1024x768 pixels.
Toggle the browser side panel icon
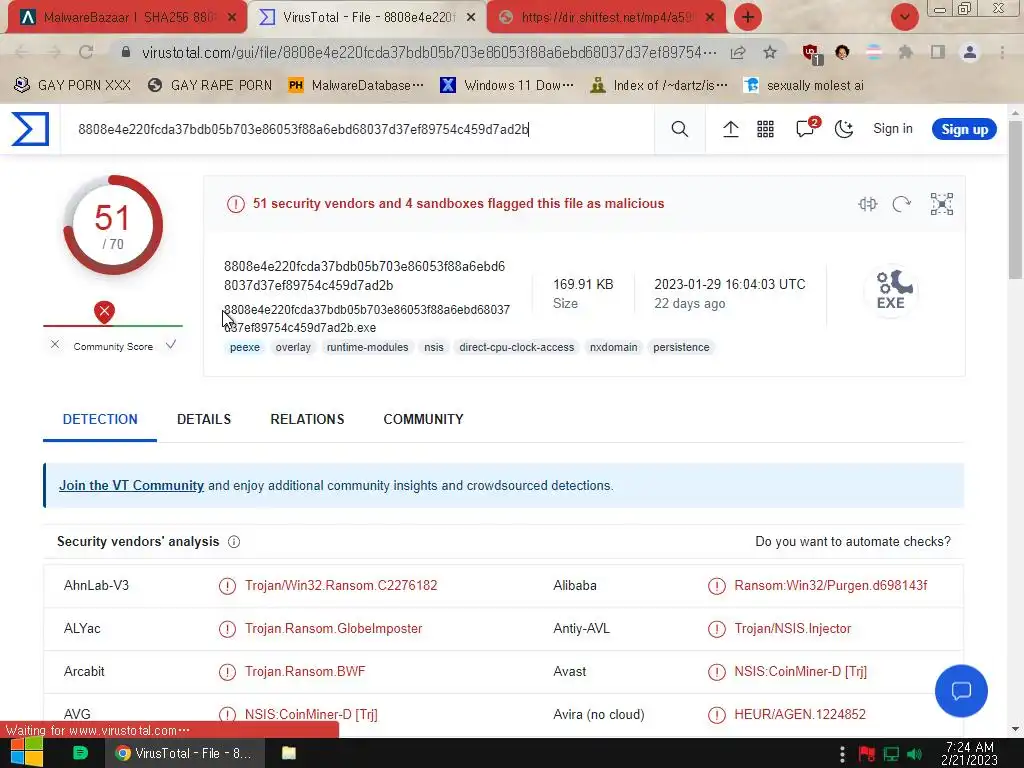pos(938,52)
